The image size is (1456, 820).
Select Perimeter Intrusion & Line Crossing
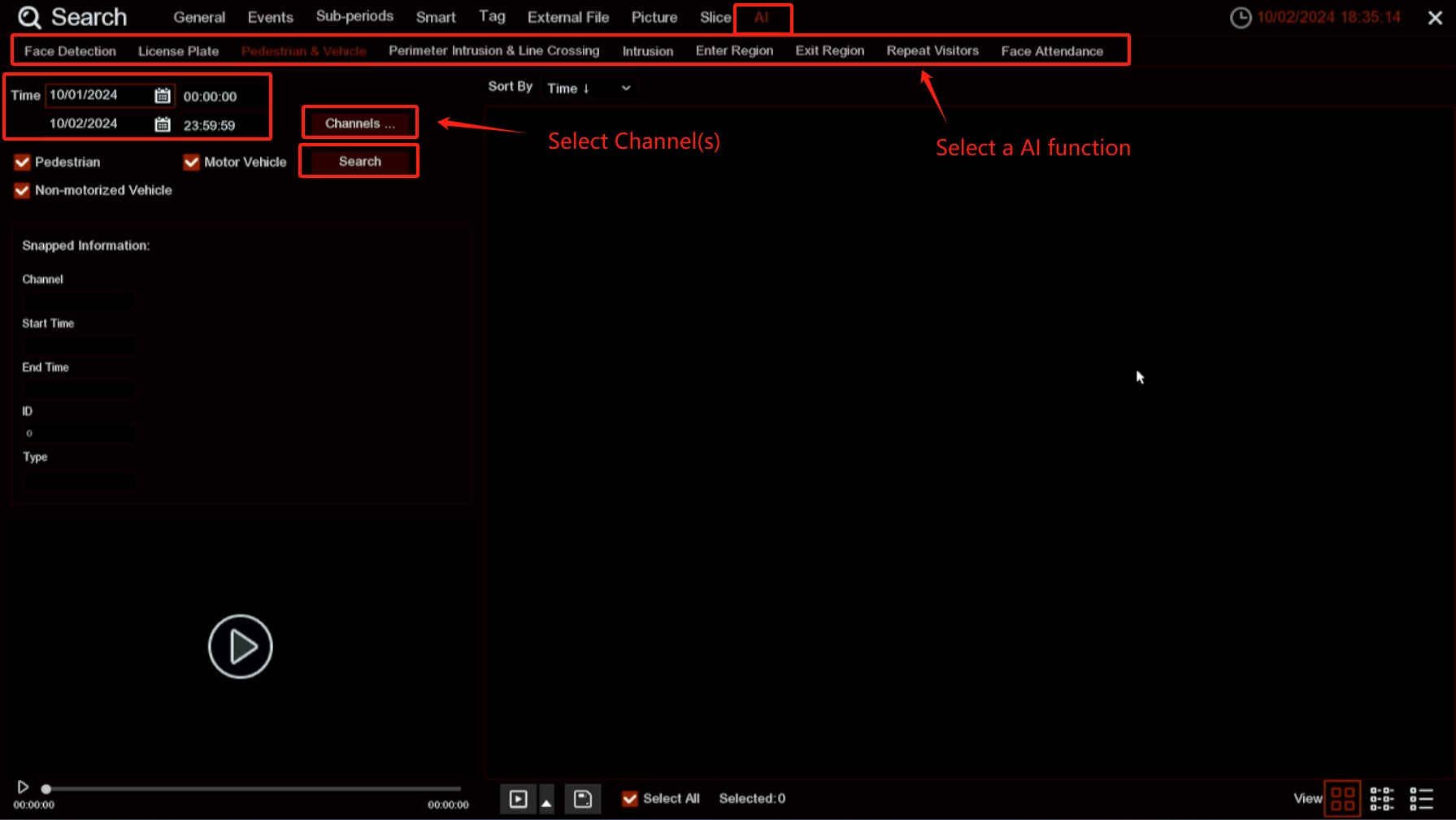point(493,50)
